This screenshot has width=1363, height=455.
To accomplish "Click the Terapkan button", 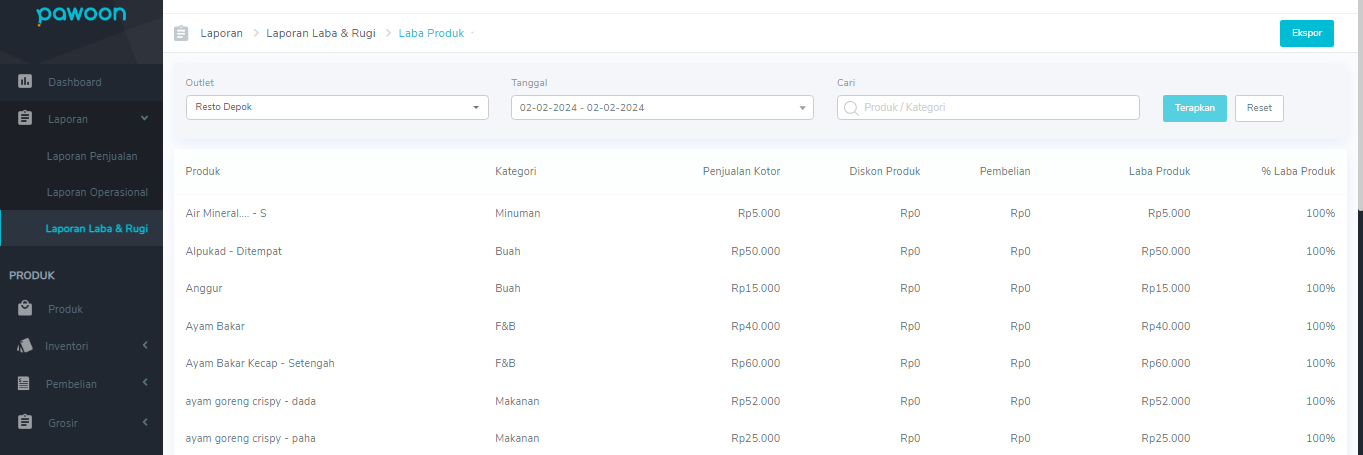I will 1195,108.
